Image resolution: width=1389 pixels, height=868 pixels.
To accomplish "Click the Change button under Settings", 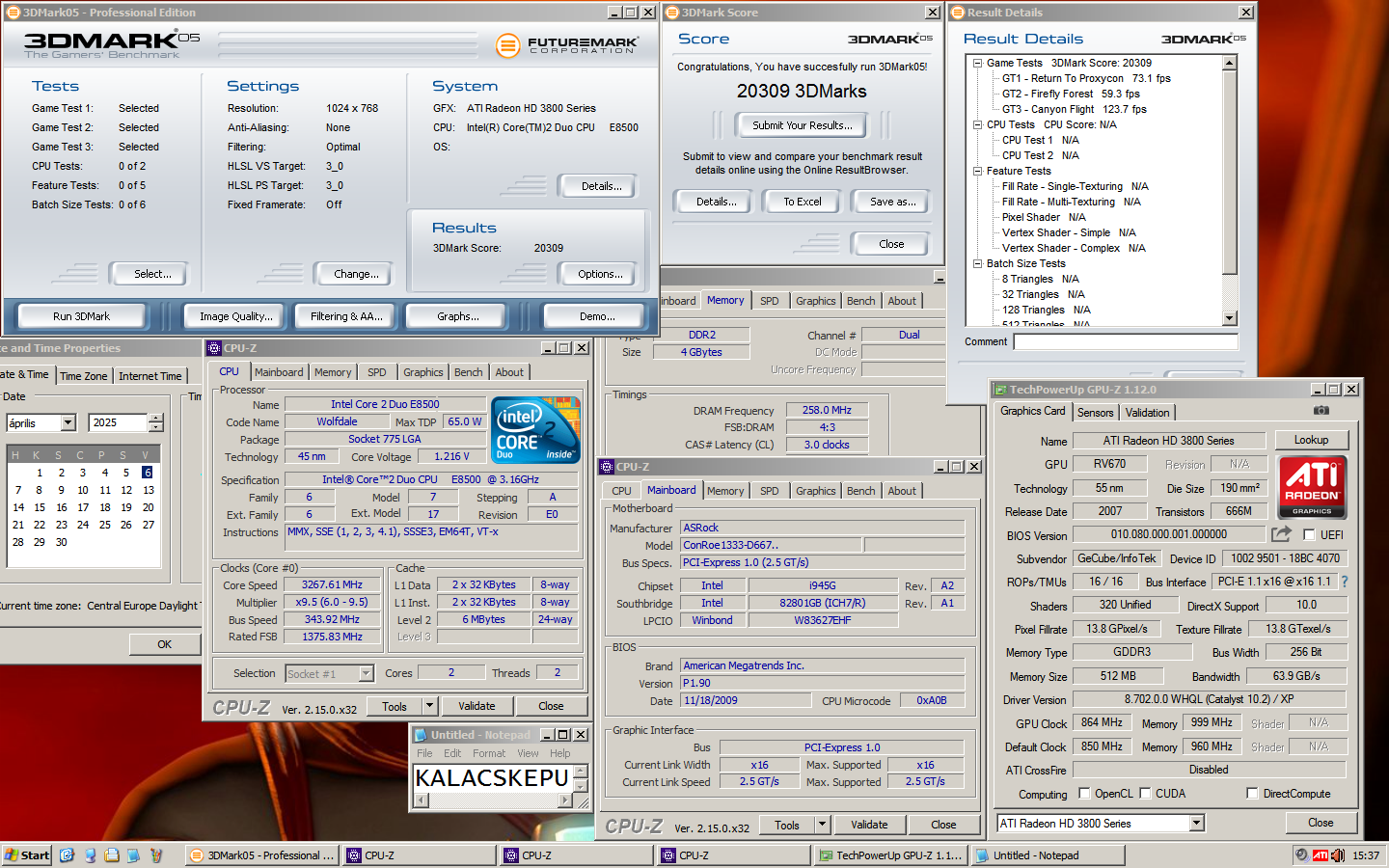I will point(356,274).
